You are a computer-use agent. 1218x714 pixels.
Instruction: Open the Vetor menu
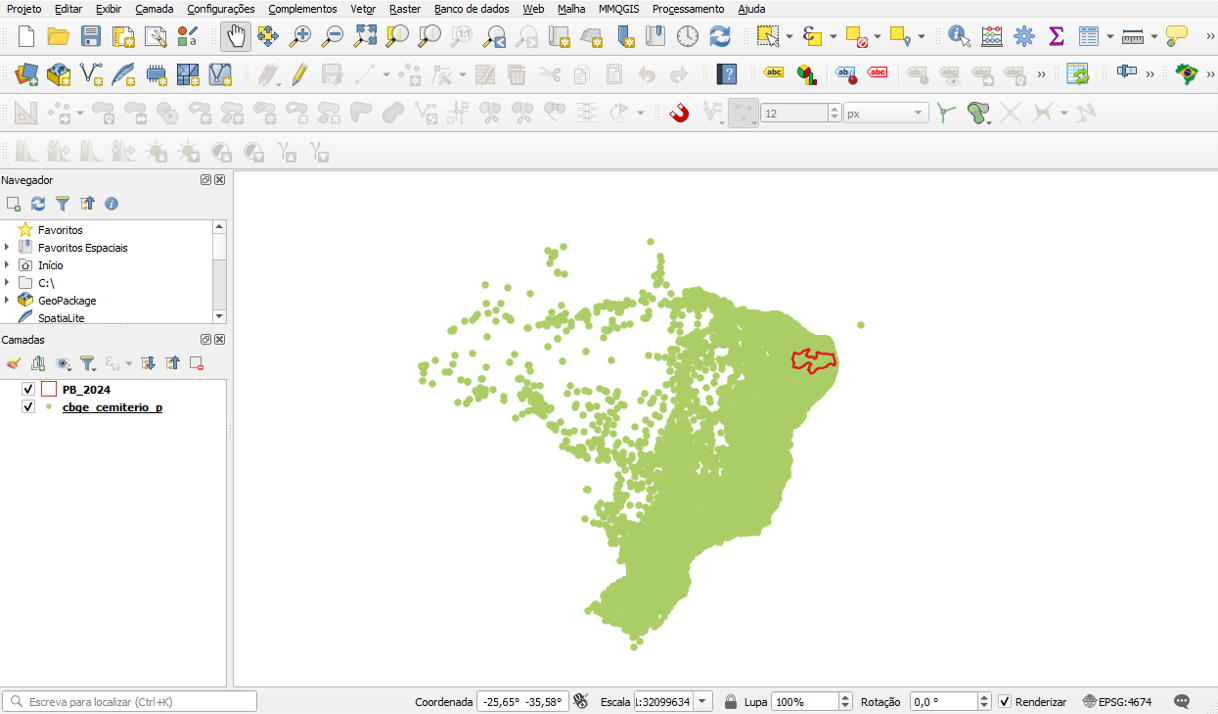(x=362, y=9)
